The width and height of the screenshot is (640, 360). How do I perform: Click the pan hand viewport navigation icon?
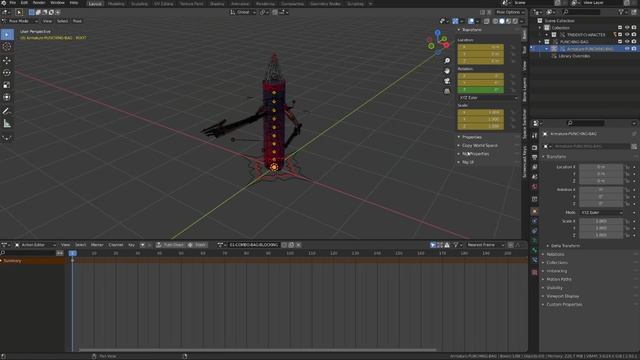pyautogui.click(x=447, y=71)
